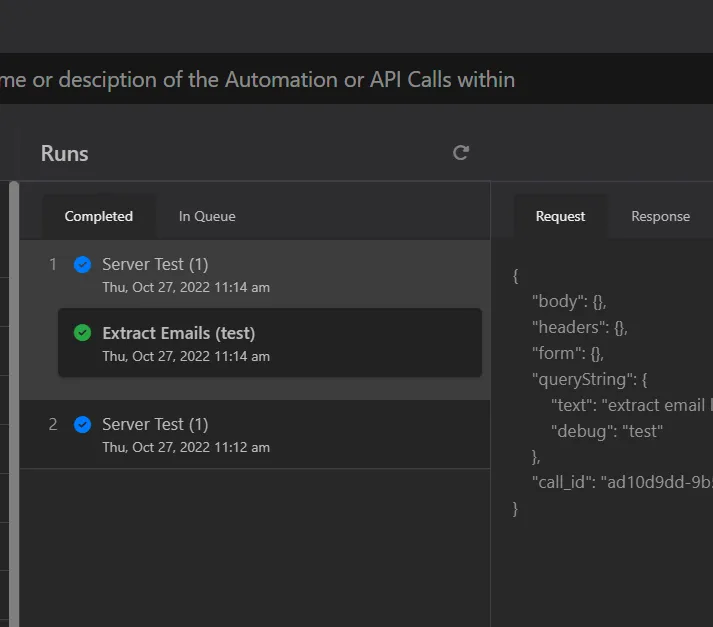
Task: Click the search field about Automation or API Calls
Action: (x=356, y=79)
